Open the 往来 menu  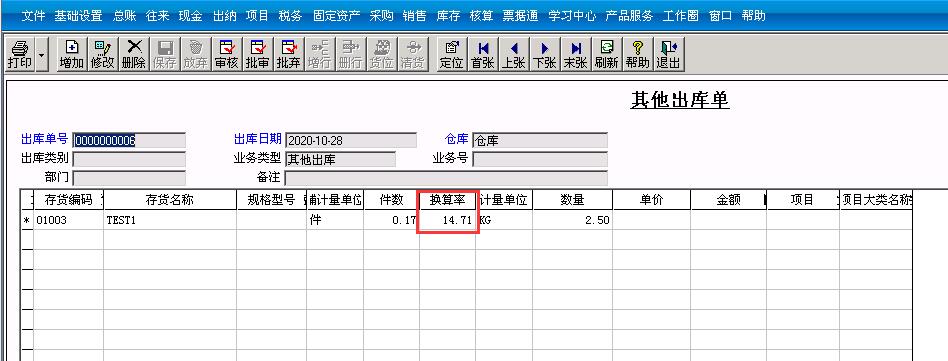pyautogui.click(x=158, y=16)
